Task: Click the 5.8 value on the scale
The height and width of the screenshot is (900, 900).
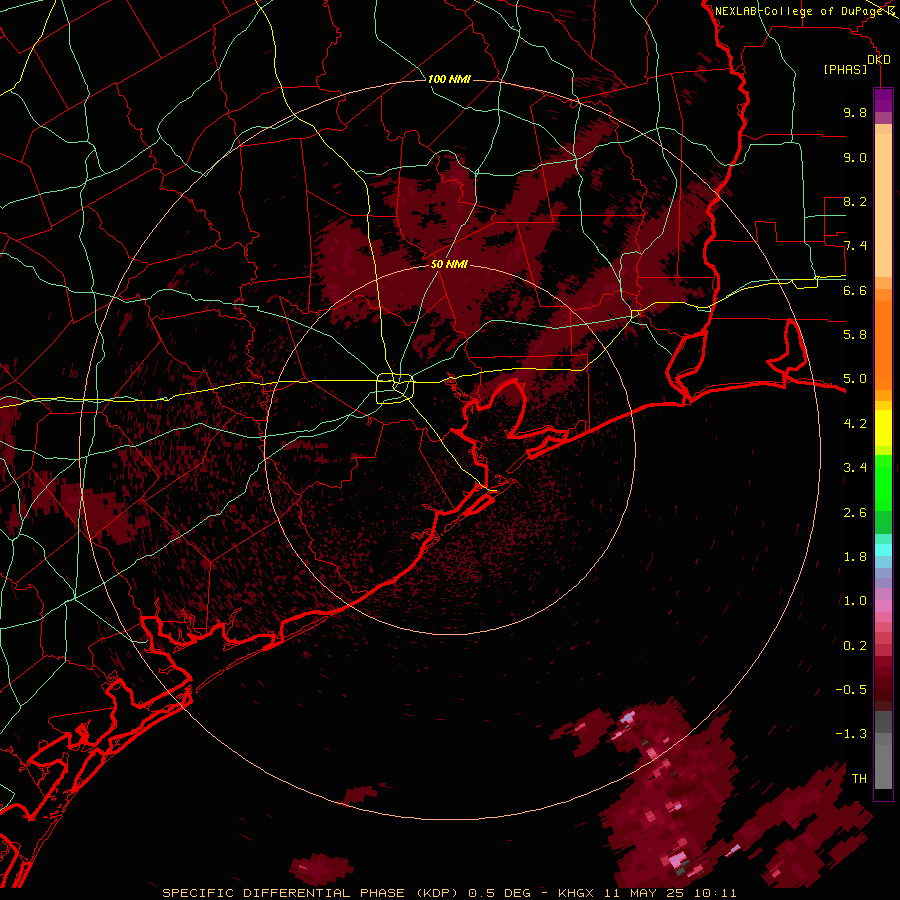Action: pos(855,334)
